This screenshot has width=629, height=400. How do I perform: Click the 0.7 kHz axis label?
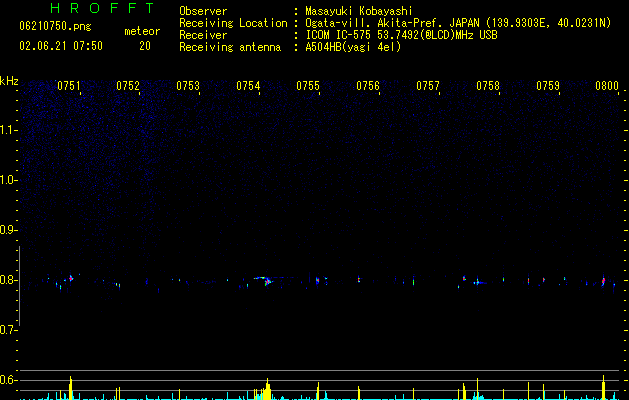[8, 330]
